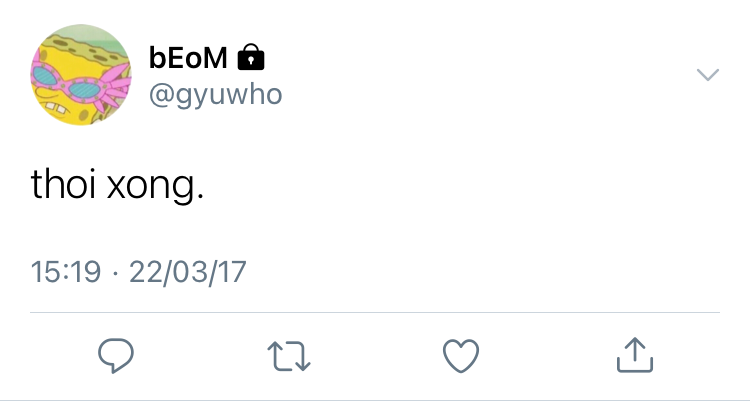
Task: Open the SpongeBob profile picture
Action: 81,74
